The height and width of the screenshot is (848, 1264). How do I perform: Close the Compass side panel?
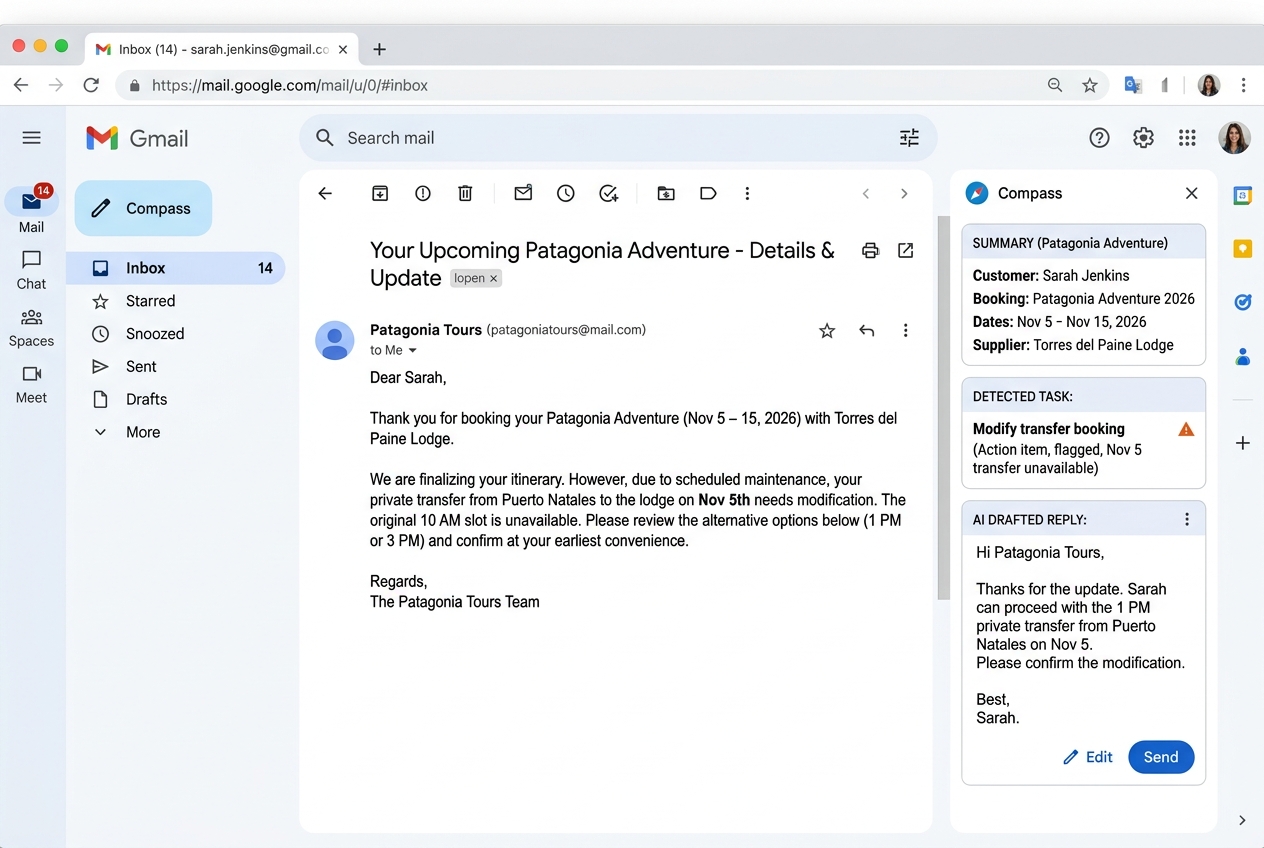coord(1191,194)
